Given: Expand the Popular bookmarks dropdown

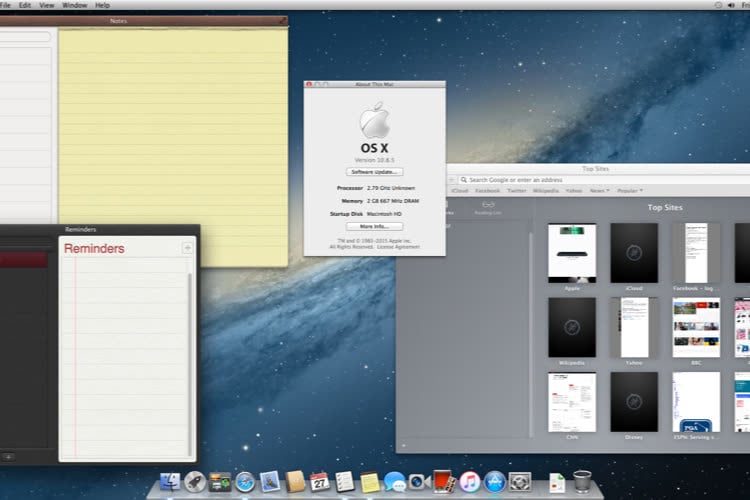Looking at the screenshot, I should pyautogui.click(x=629, y=190).
